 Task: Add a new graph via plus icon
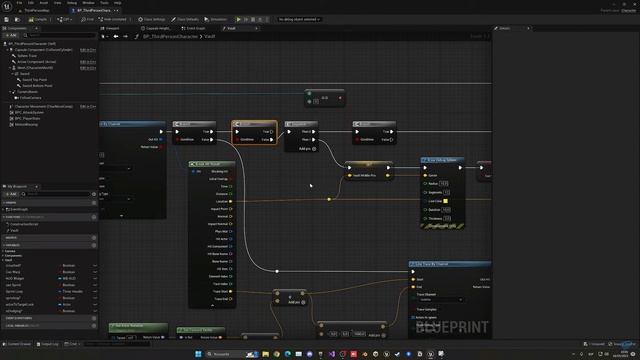(94, 203)
